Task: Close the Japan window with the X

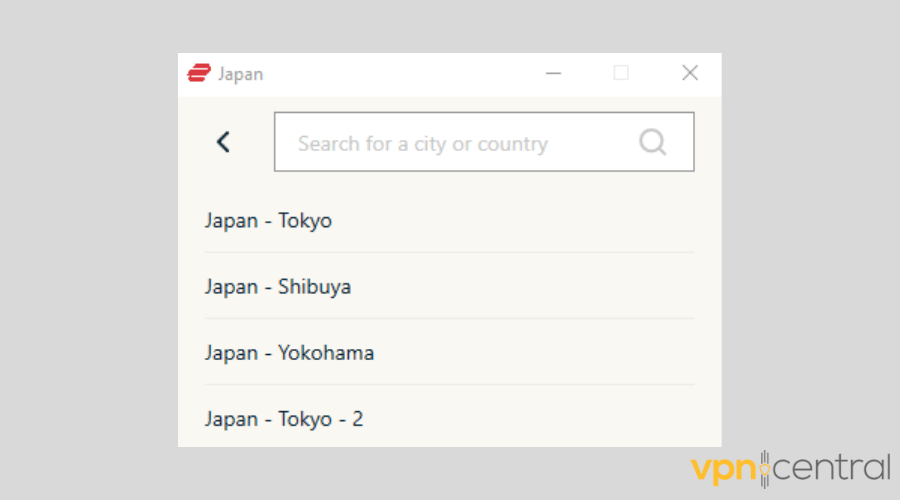Action: [x=689, y=73]
